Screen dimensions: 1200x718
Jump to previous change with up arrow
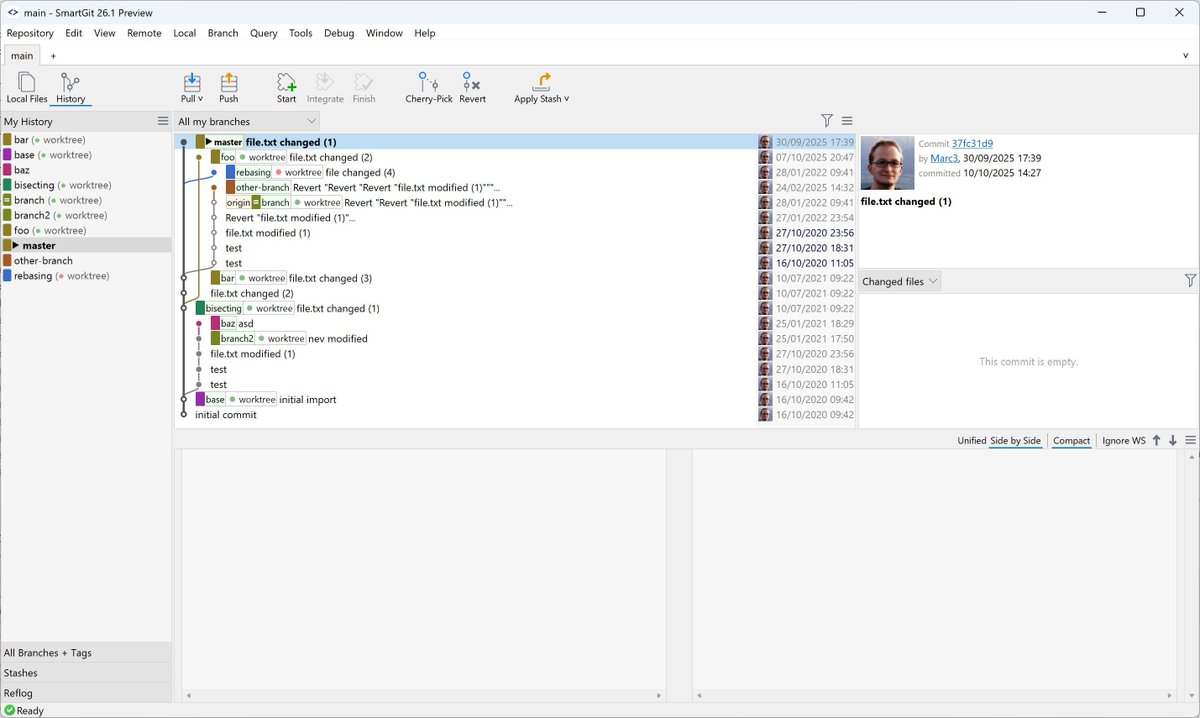click(x=1156, y=440)
